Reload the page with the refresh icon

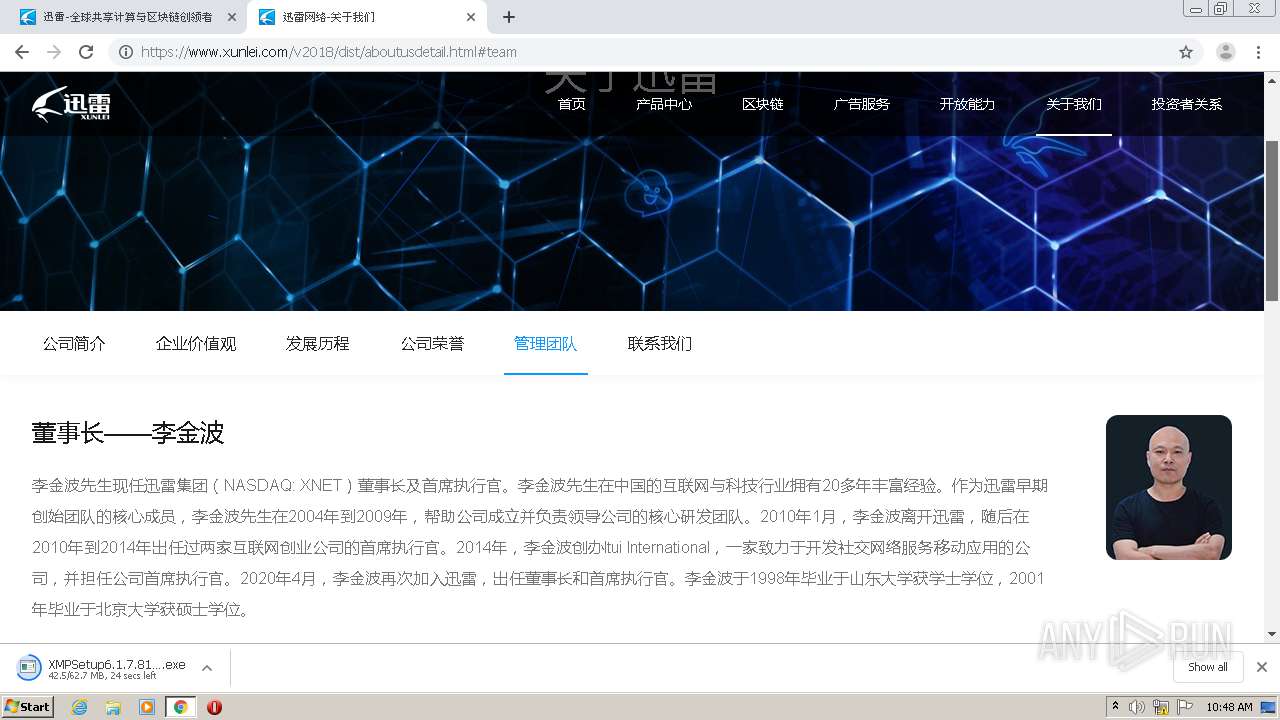pos(86,52)
